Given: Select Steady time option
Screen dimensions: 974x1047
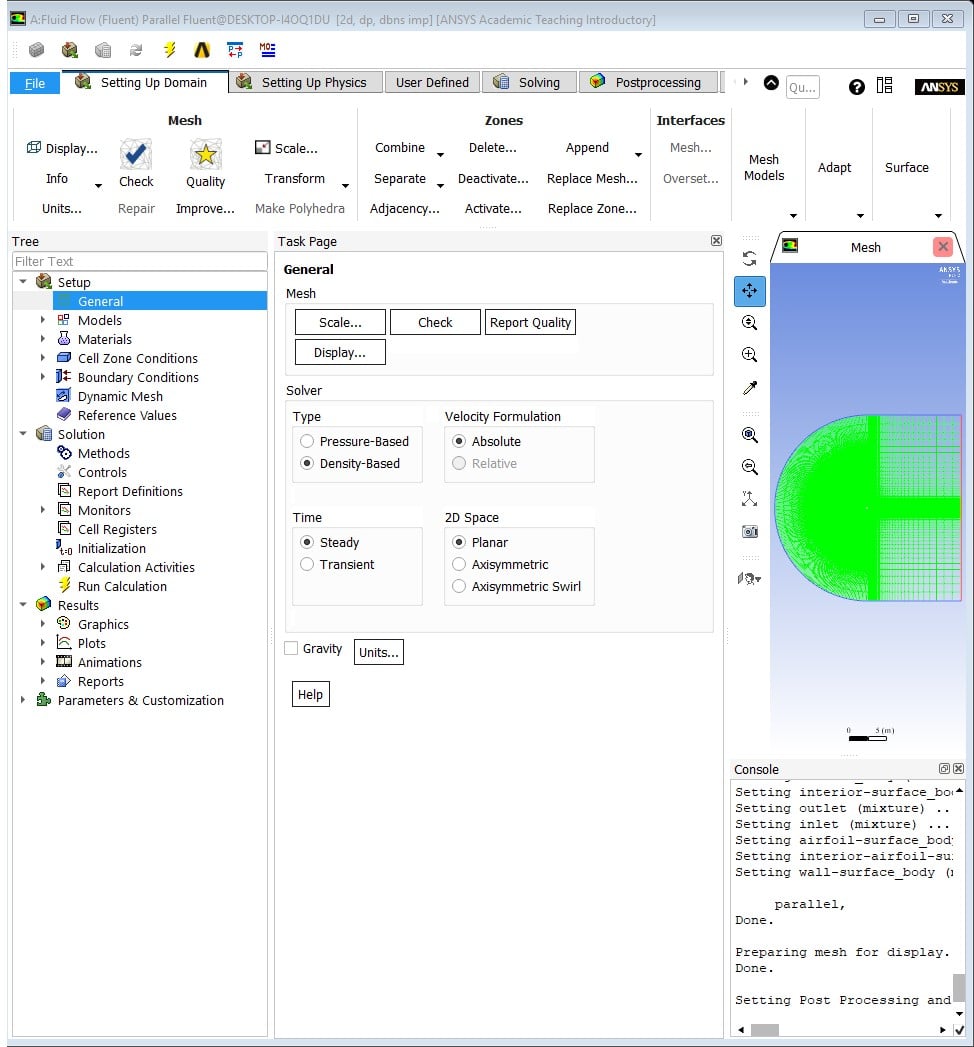Looking at the screenshot, I should [307, 542].
